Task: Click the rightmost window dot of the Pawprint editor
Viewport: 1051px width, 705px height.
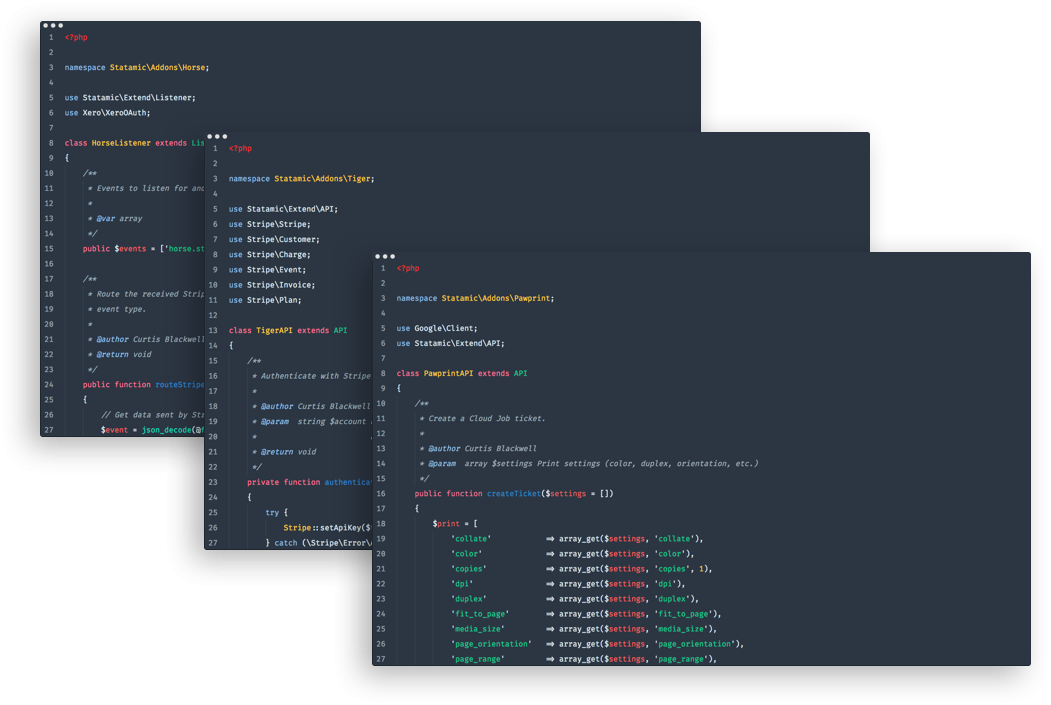Action: tap(393, 256)
